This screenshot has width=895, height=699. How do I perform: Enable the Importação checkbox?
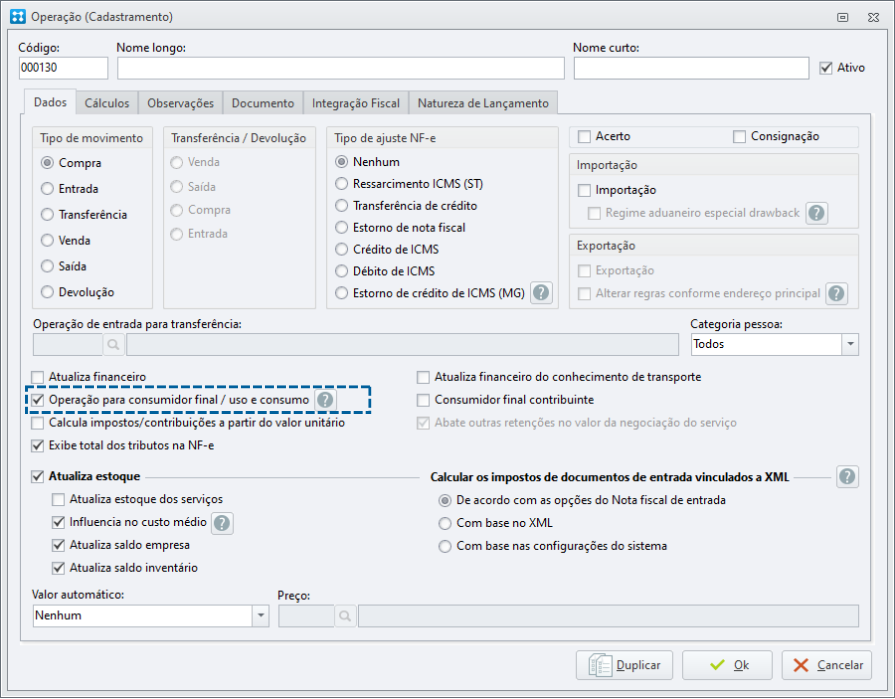[584, 190]
